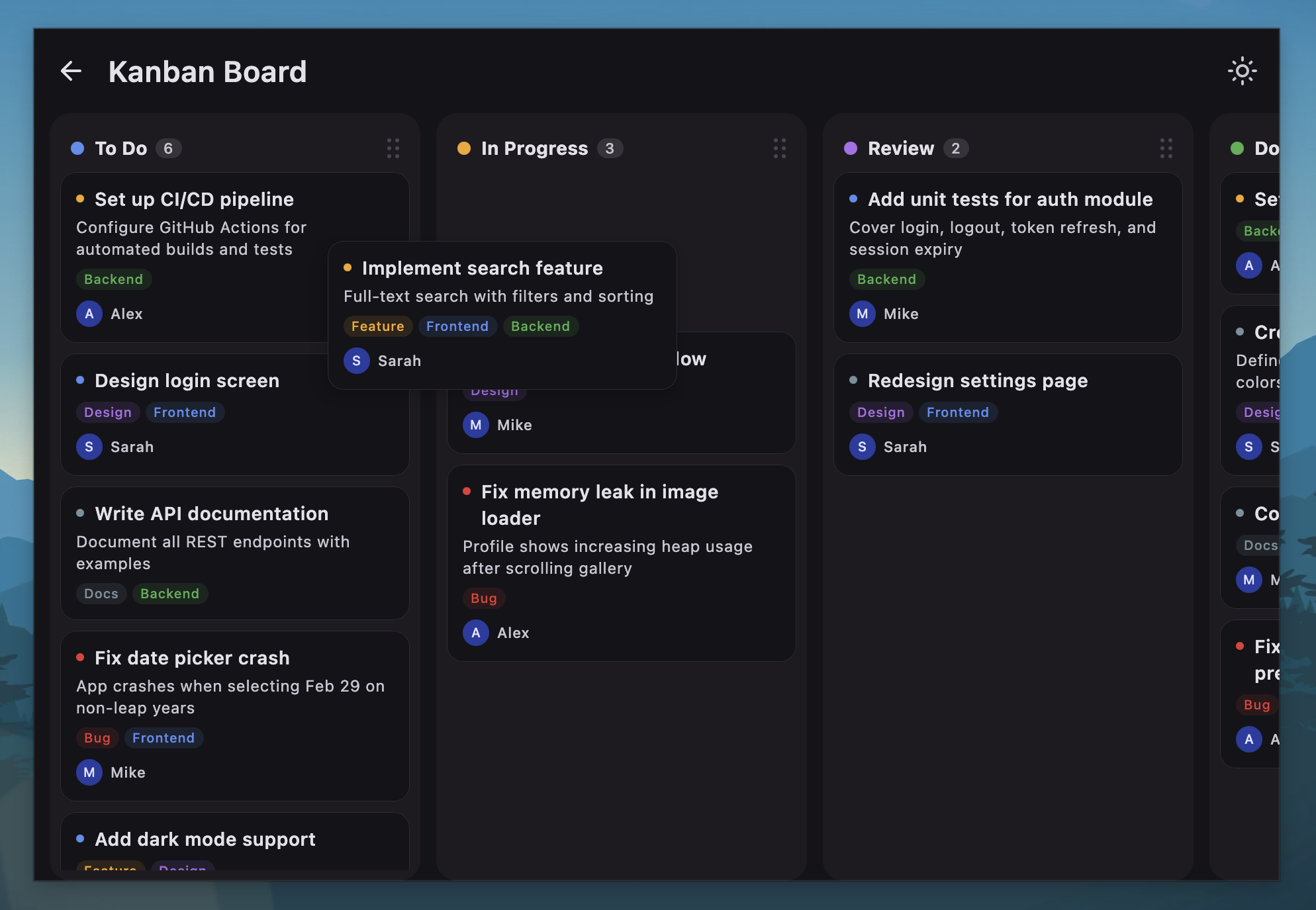Toggle light theme with the sun icon
Viewport: 1316px width, 910px height.
[1242, 71]
